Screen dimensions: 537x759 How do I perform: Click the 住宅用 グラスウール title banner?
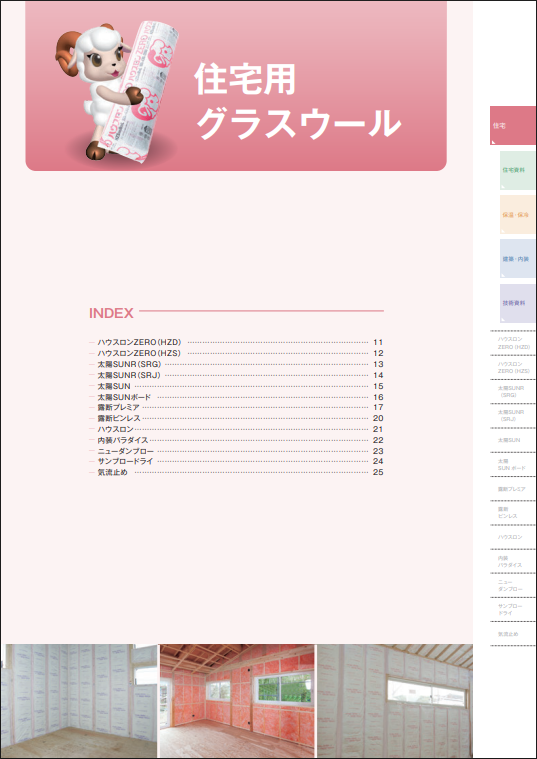[x=236, y=86]
